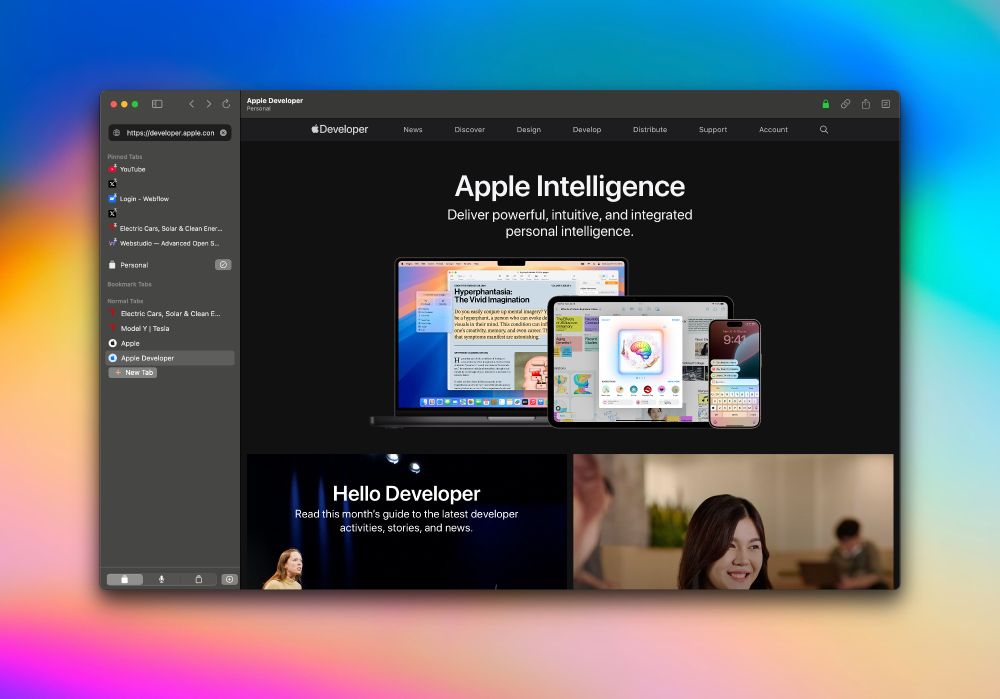Open the Account navigation link
This screenshot has height=699, width=1000.
point(773,129)
